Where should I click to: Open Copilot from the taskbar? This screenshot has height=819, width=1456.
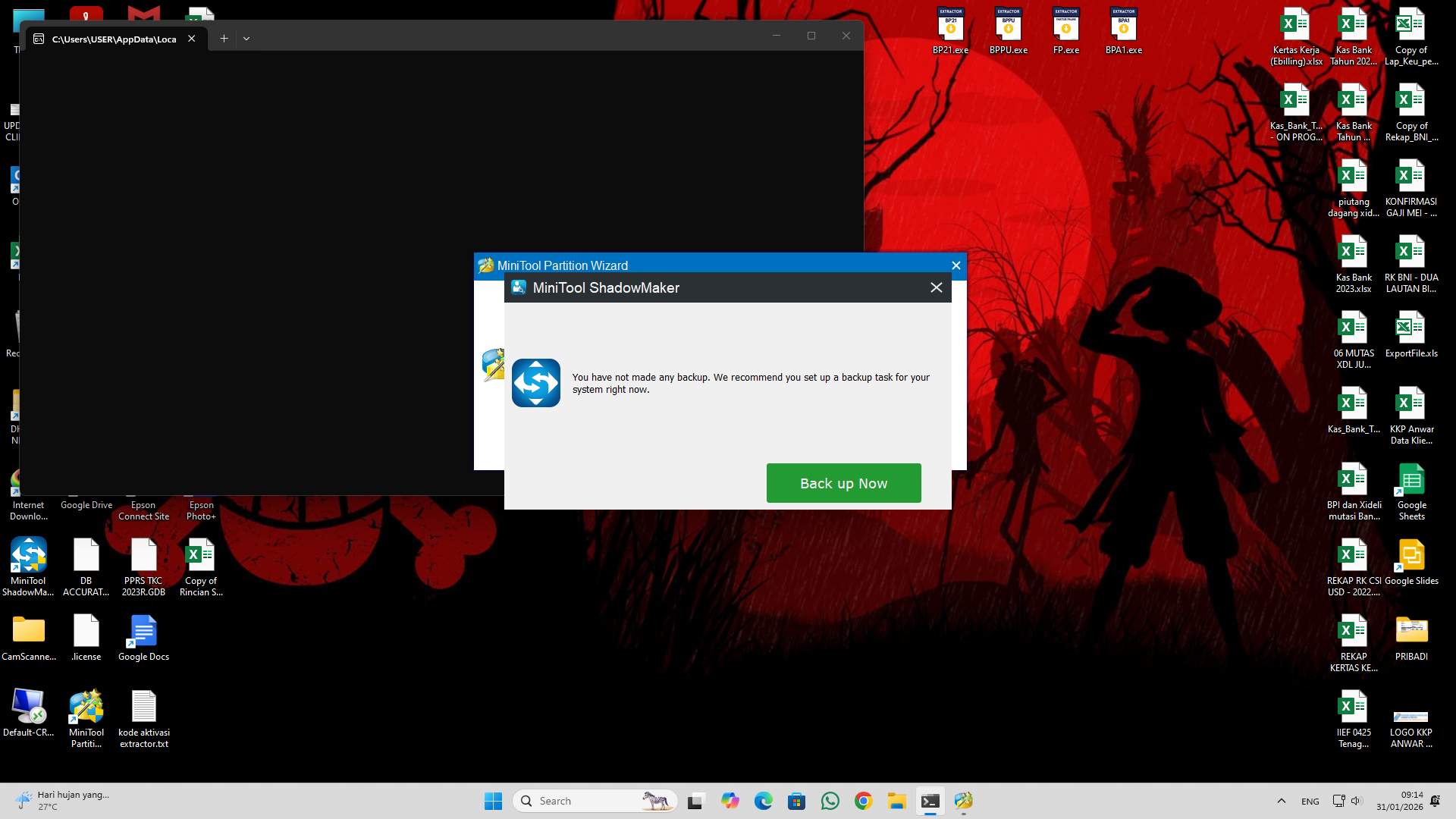[730, 800]
